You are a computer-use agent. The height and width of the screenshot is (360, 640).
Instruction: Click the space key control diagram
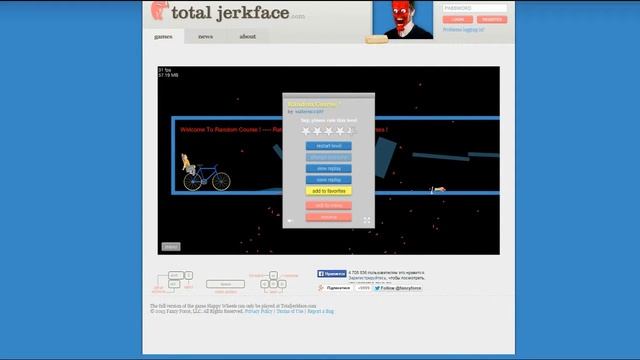tap(225, 284)
